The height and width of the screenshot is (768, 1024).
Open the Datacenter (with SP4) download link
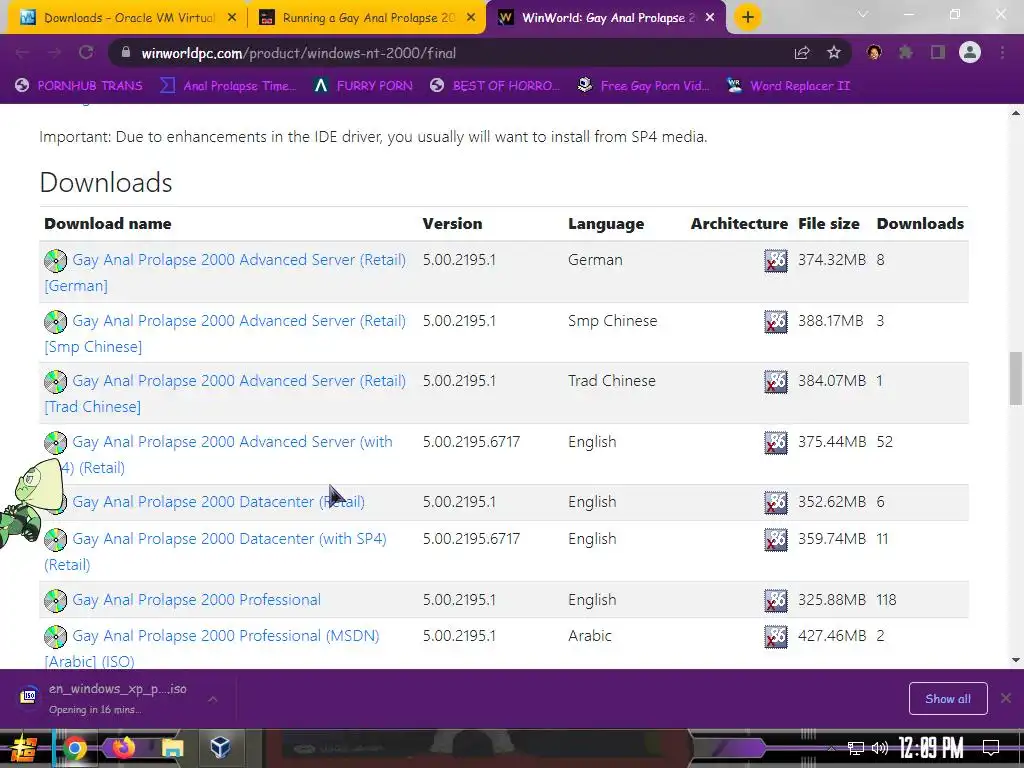pos(215,552)
